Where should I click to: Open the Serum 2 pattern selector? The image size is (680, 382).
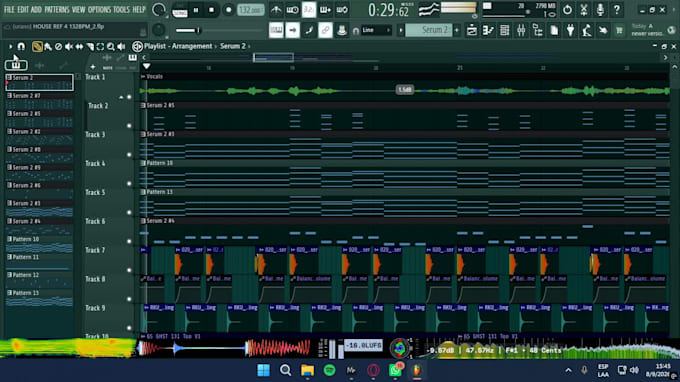point(428,30)
